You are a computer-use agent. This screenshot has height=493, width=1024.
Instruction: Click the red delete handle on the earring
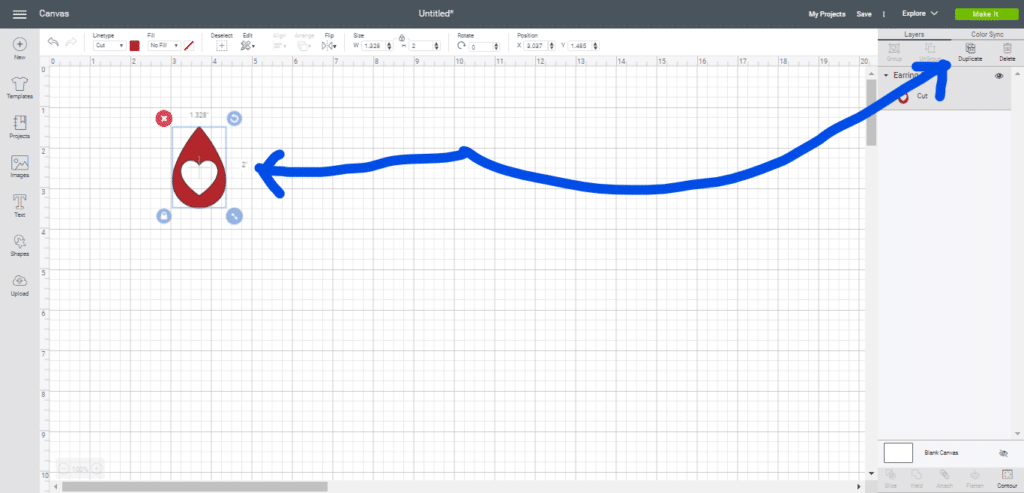tap(163, 119)
